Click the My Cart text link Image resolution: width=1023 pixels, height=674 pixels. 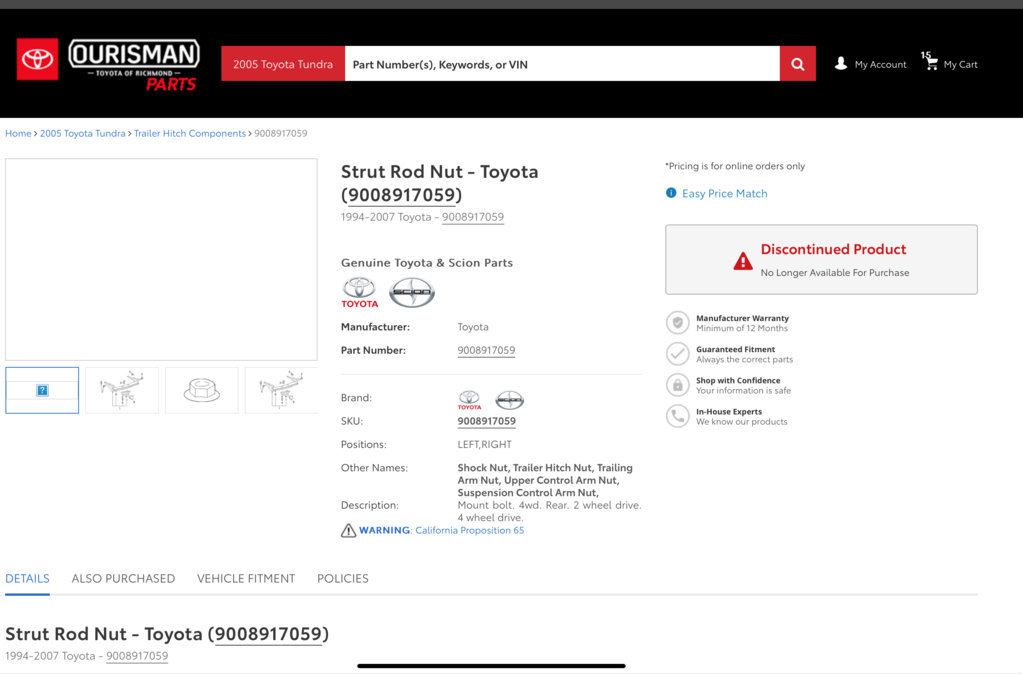point(960,65)
